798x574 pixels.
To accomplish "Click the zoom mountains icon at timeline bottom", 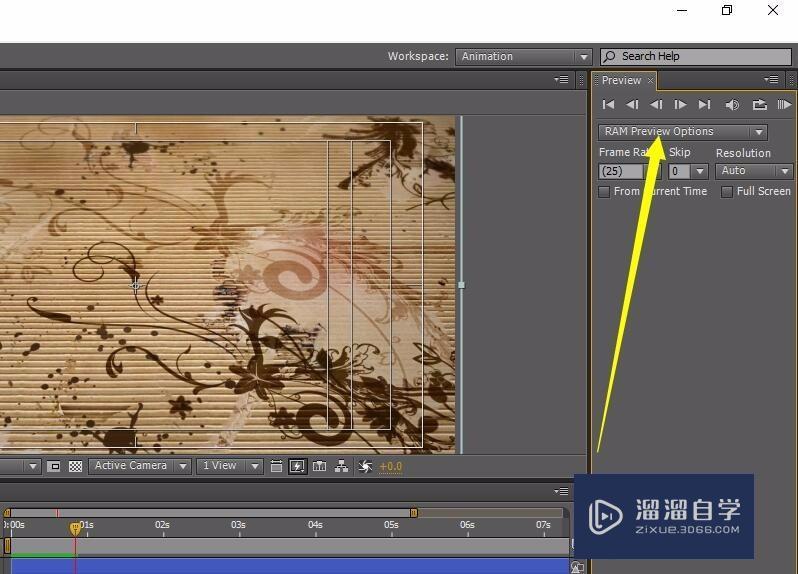I will tap(577, 567).
